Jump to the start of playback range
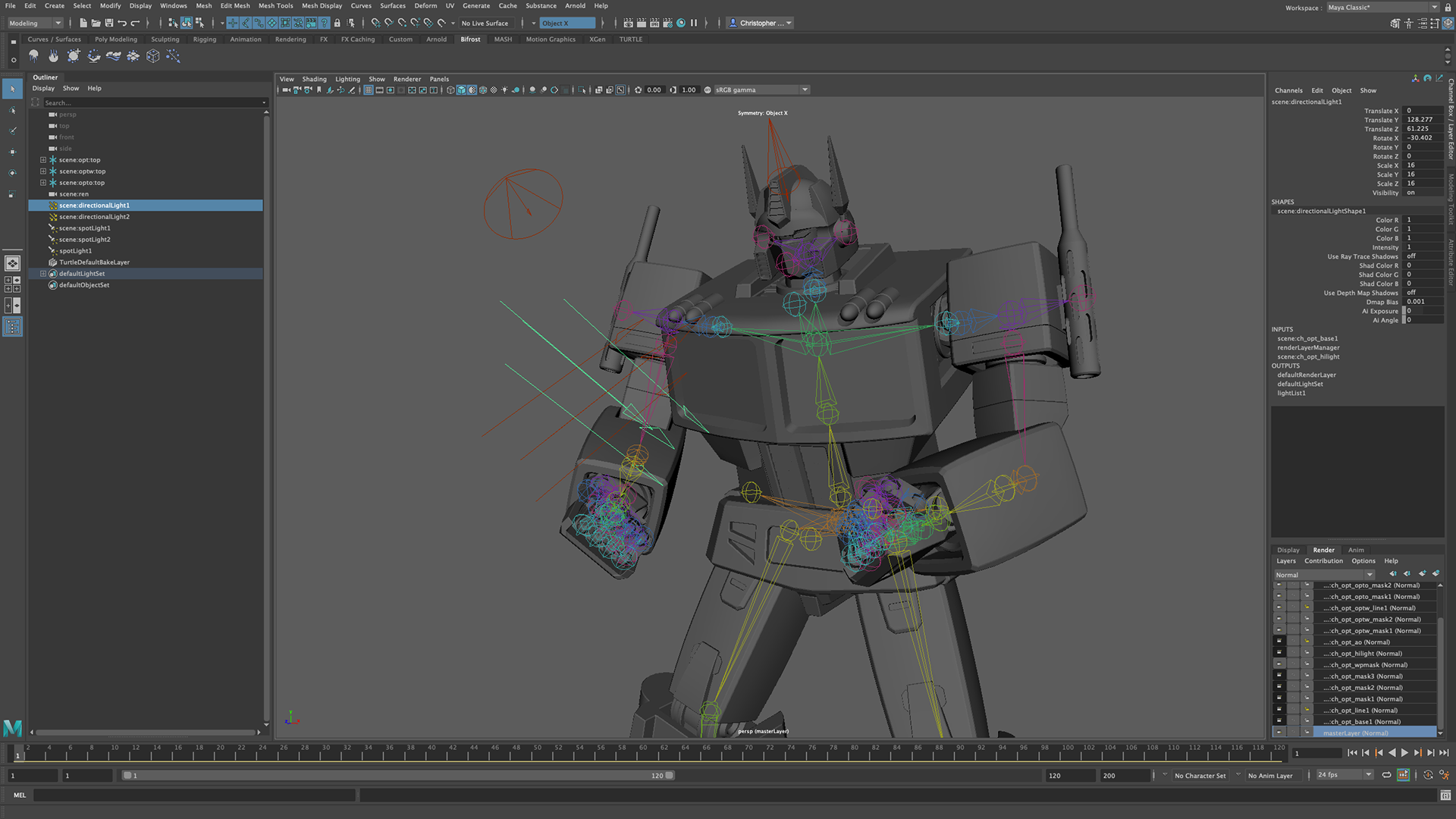 (1352, 753)
